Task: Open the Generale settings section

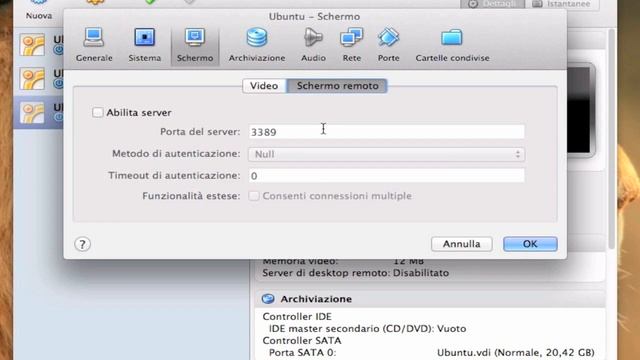Action: (94, 45)
